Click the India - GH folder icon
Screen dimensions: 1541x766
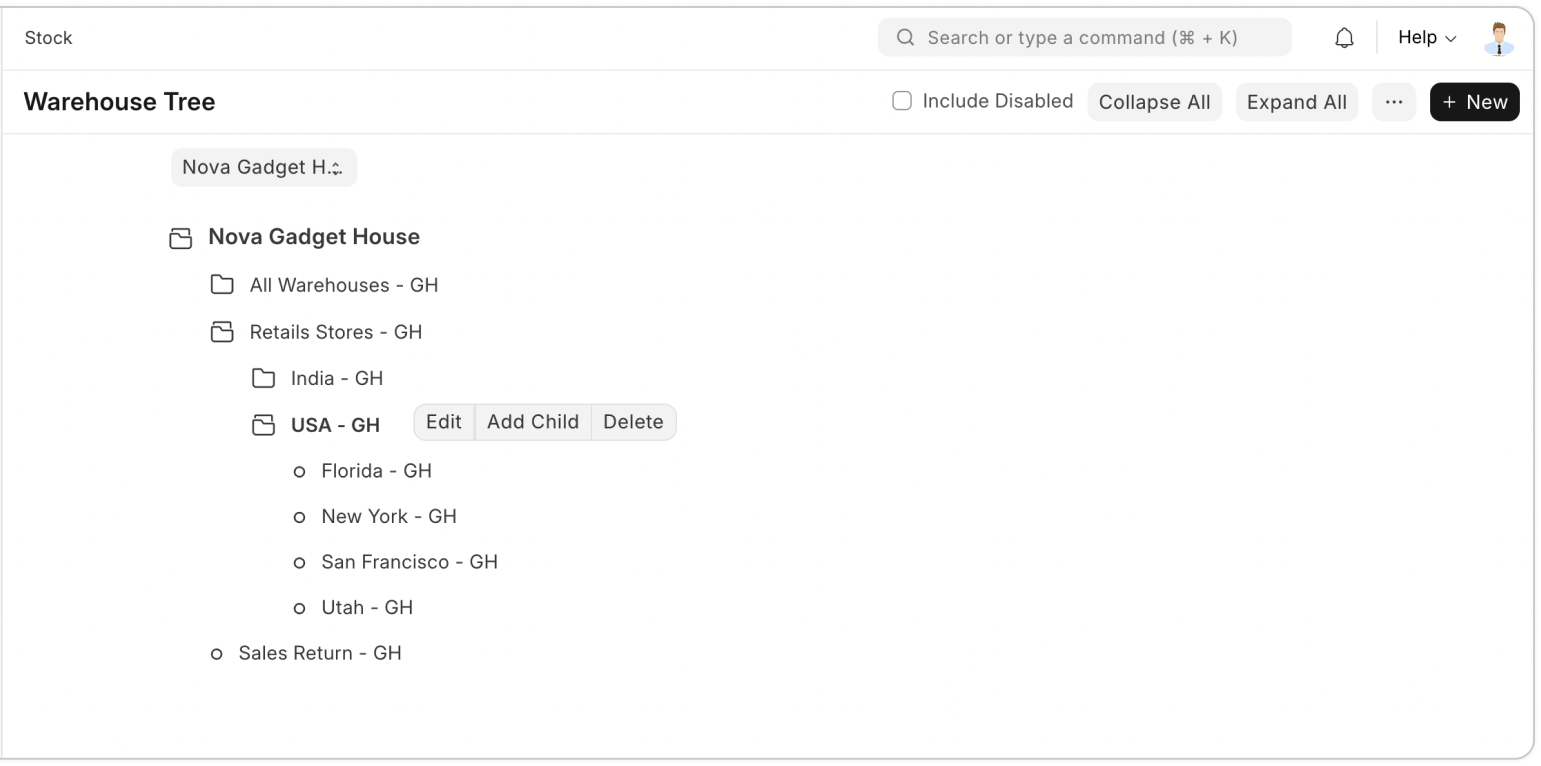click(263, 378)
